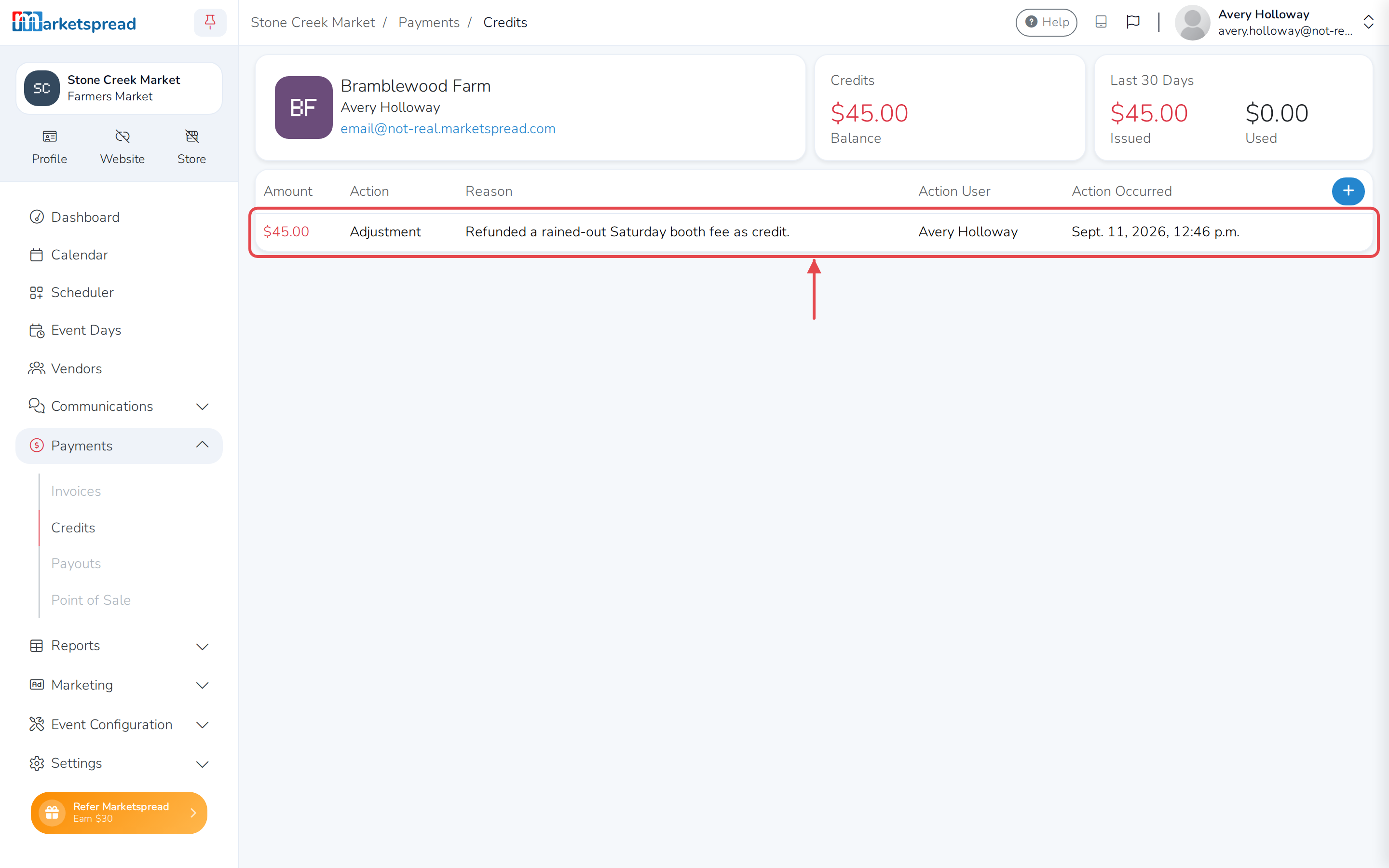The width and height of the screenshot is (1389, 868).
Task: Select the Stone Creek Market card
Action: pyautogui.click(x=119, y=88)
